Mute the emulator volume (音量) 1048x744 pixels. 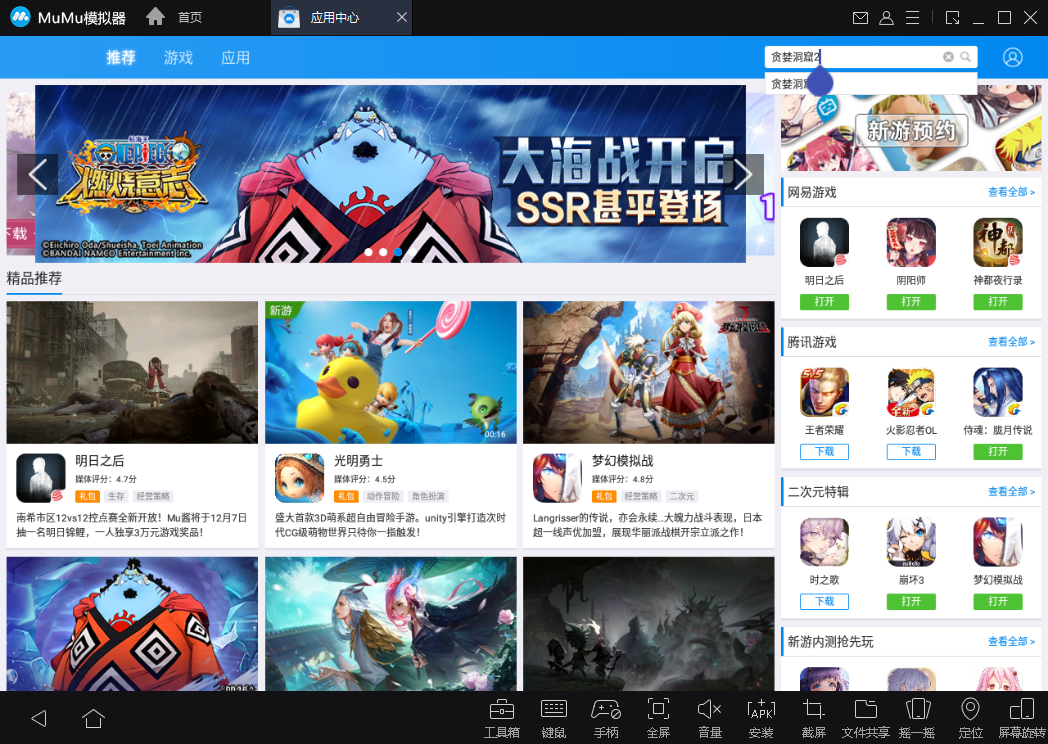click(x=709, y=718)
